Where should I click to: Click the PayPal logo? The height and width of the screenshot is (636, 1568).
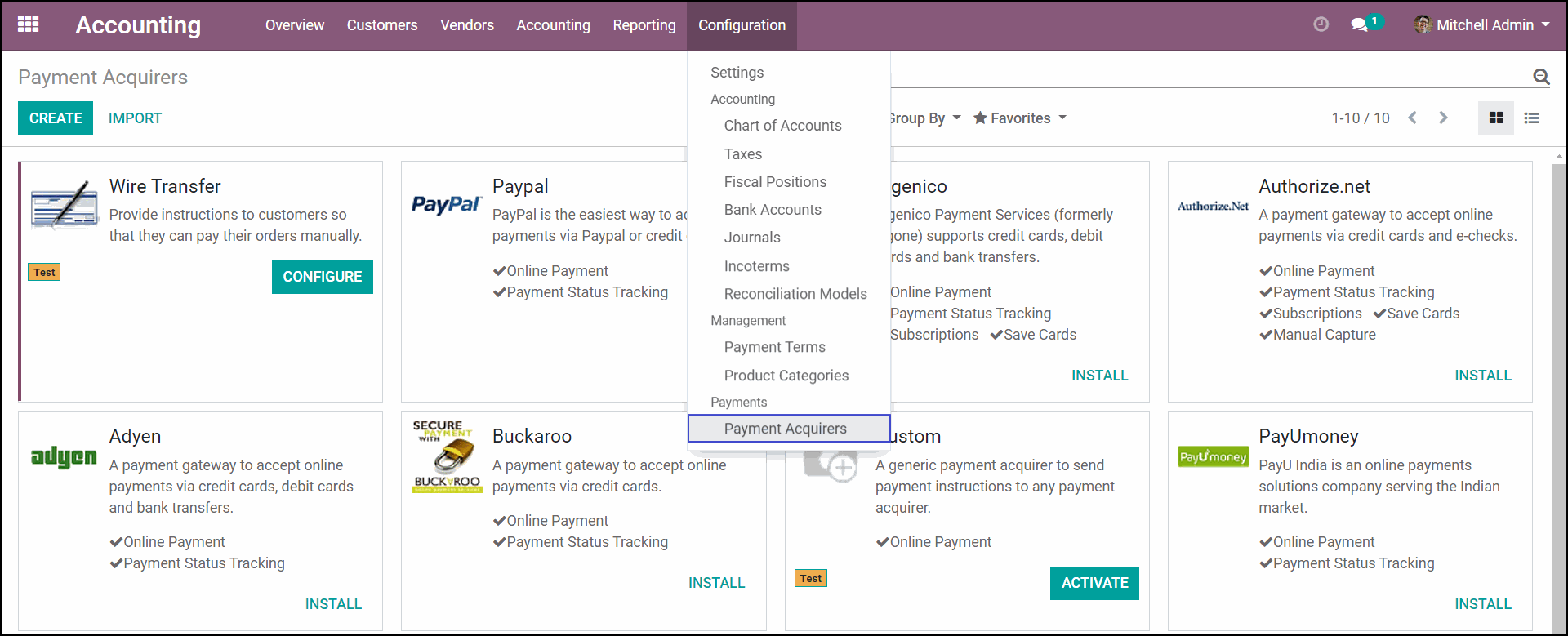447,204
